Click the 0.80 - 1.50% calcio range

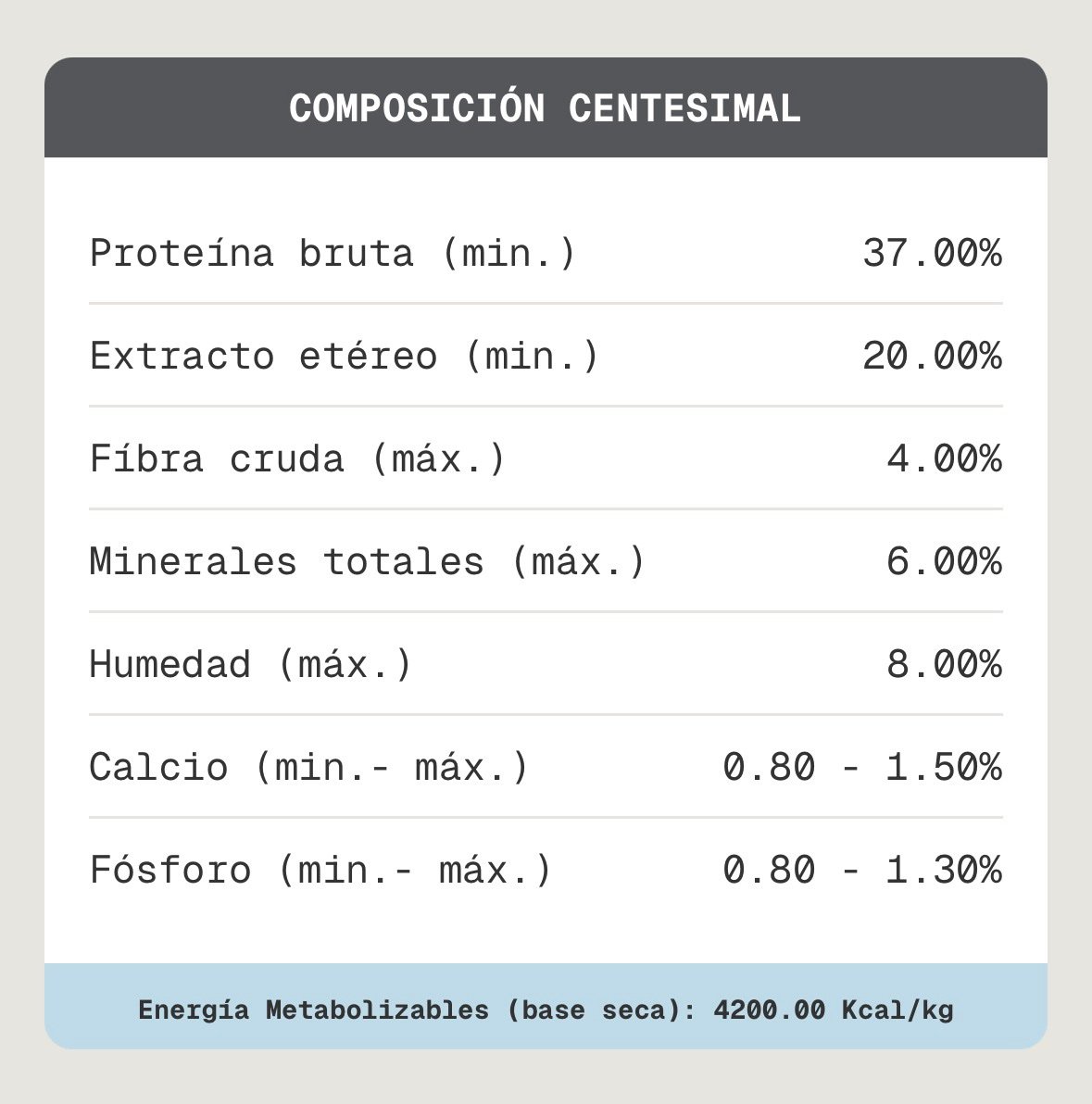[x=862, y=767]
